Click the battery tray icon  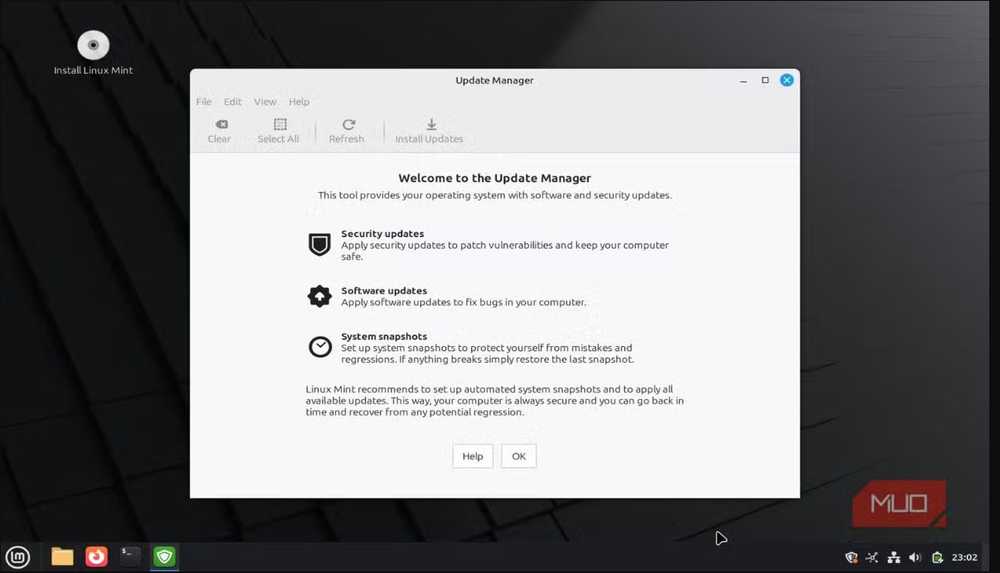[937, 558]
